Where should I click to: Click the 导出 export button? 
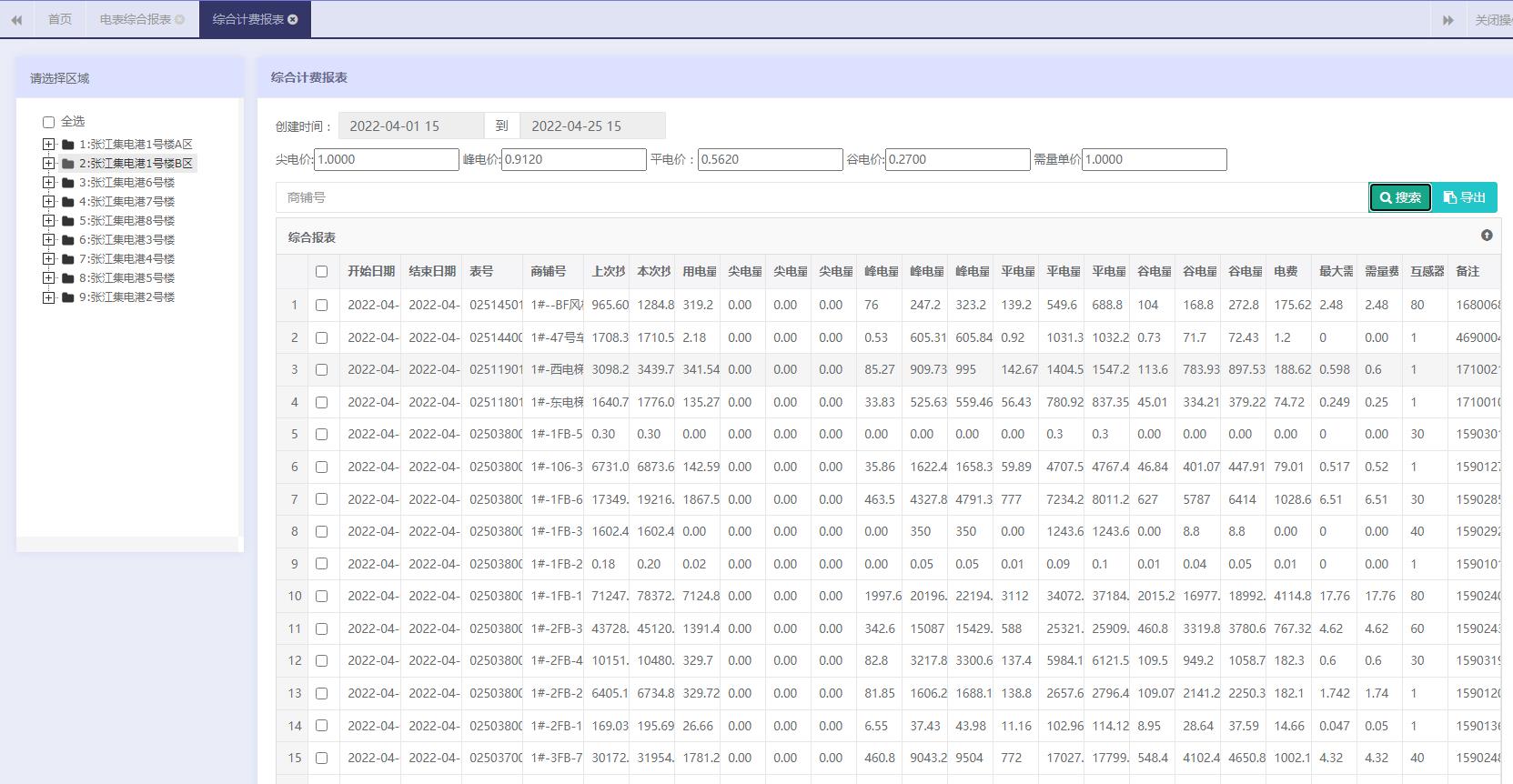(1465, 197)
